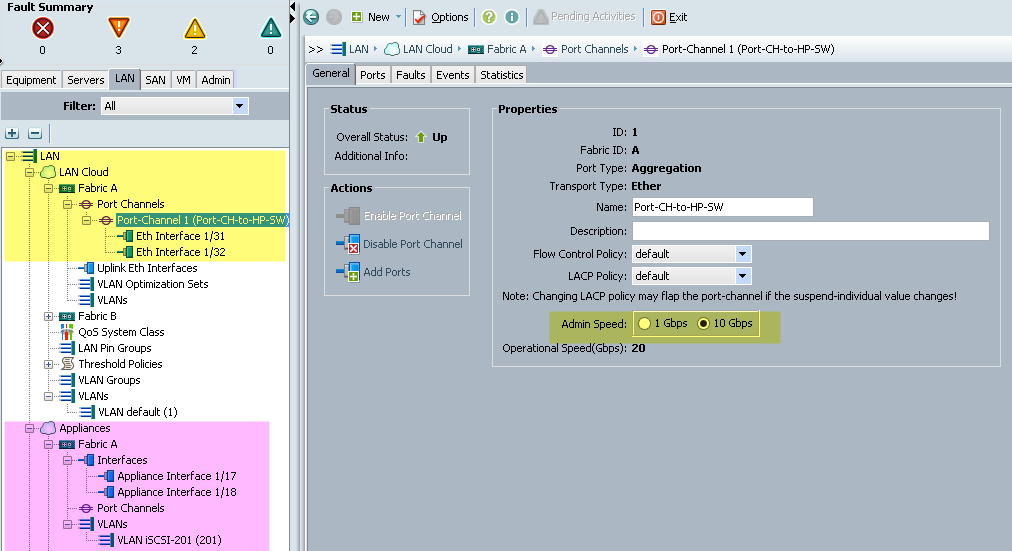
Task: Click the major faults orange triangle icon
Action: (x=119, y=28)
